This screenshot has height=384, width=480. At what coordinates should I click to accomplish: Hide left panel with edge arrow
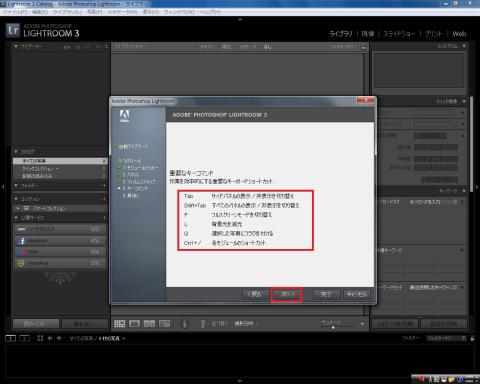click(x=3, y=187)
